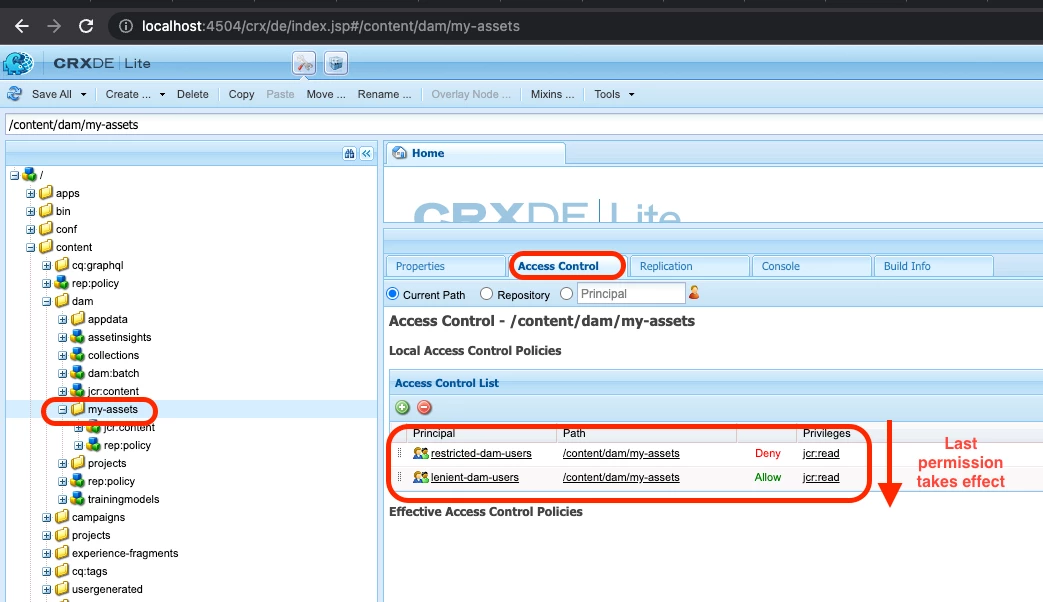Click the binoculars search icon in tree panel
1043x602 pixels.
coord(349,154)
